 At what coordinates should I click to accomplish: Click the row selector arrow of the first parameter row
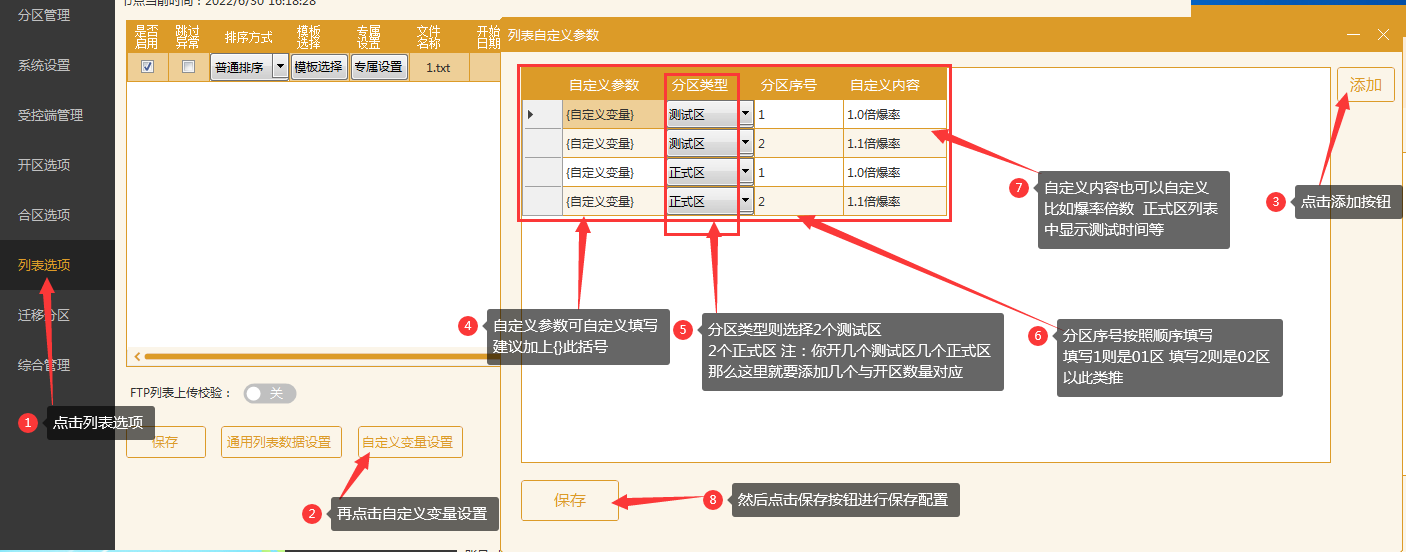531,115
